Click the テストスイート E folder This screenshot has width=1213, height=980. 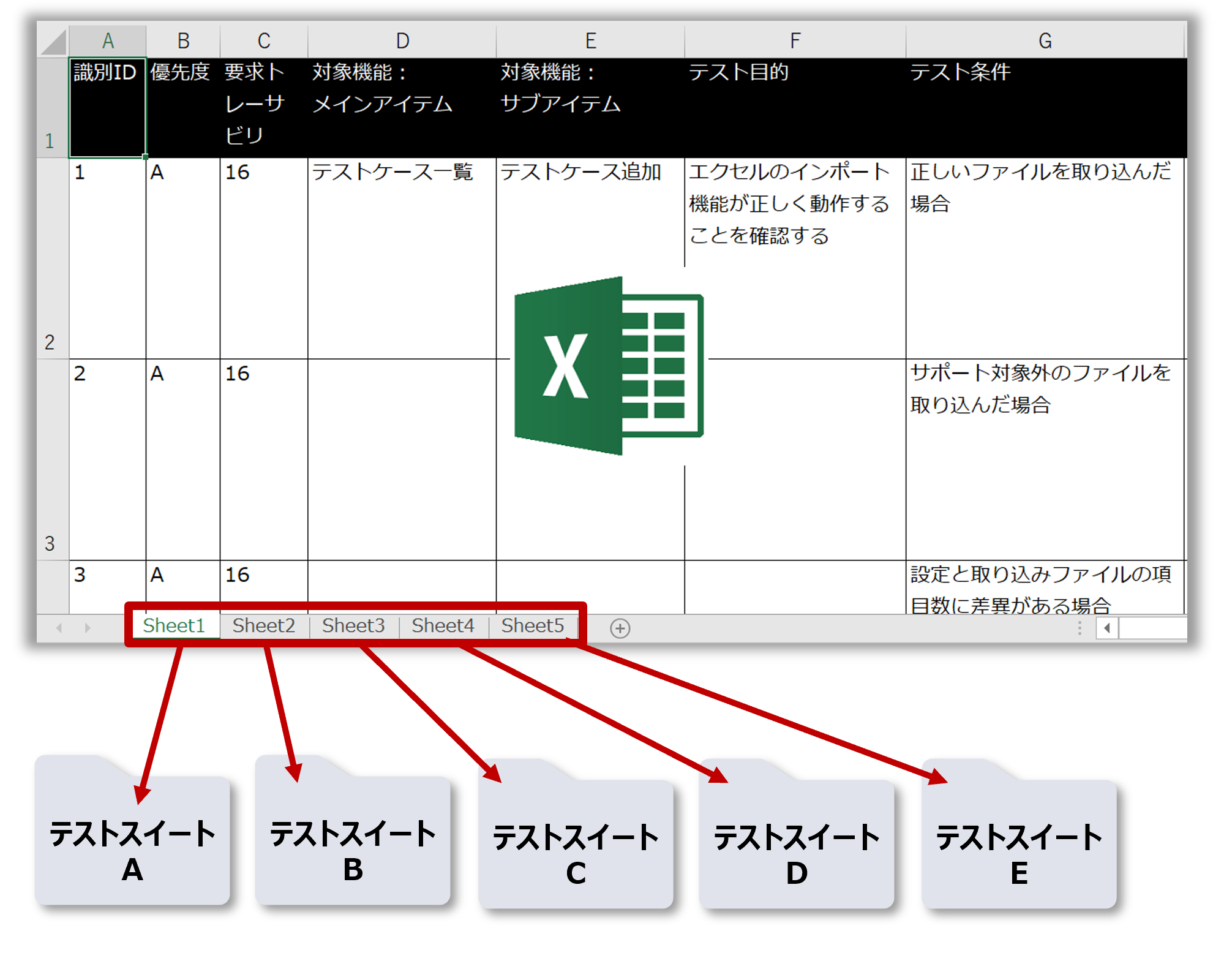click(1019, 834)
